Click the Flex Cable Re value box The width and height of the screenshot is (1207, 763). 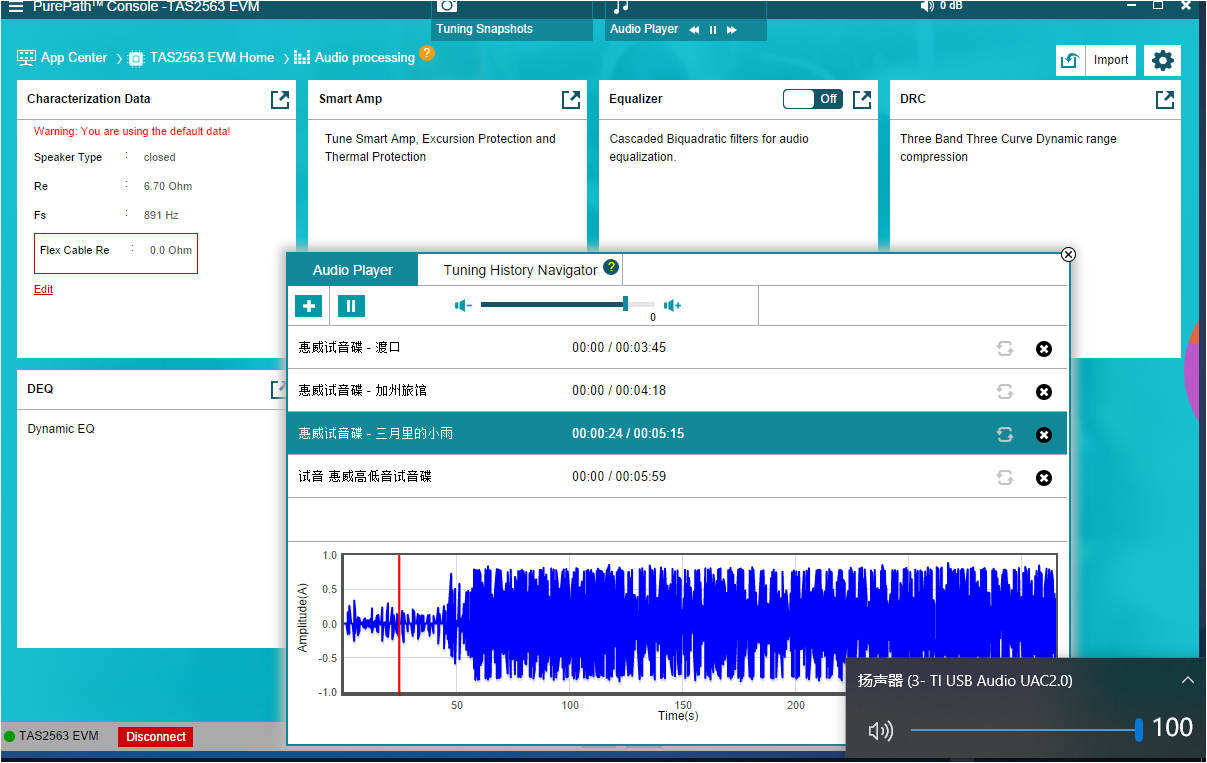point(116,253)
